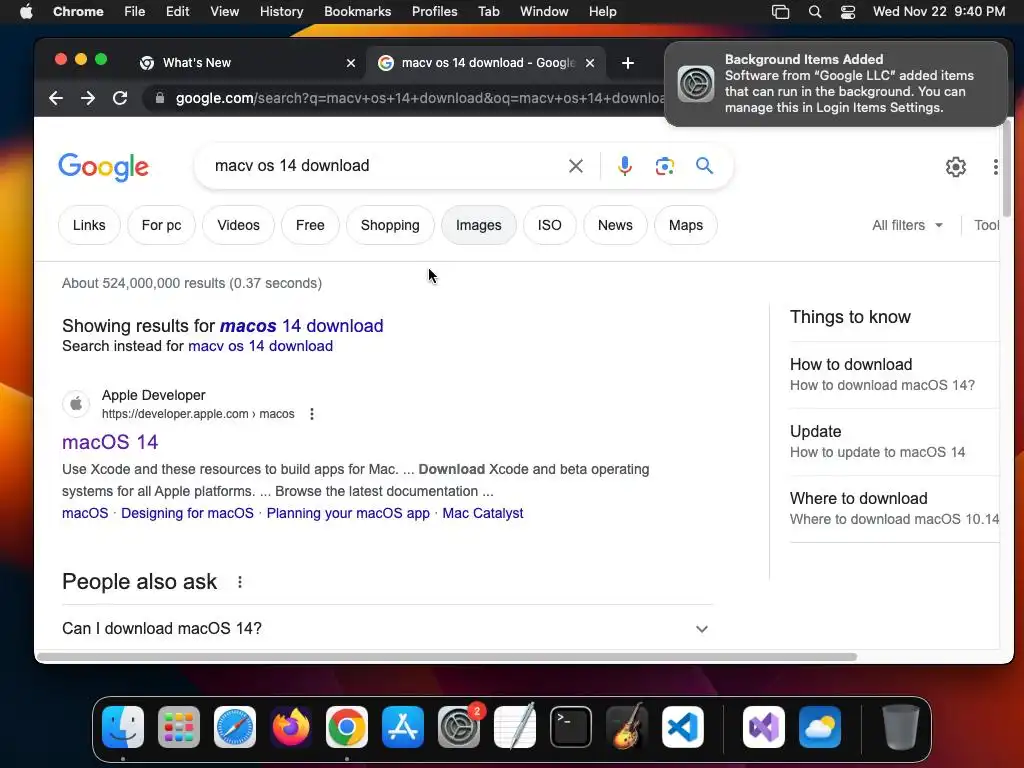1024x768 pixels.
Task: Open Control Center in menu bar
Action: point(848,11)
